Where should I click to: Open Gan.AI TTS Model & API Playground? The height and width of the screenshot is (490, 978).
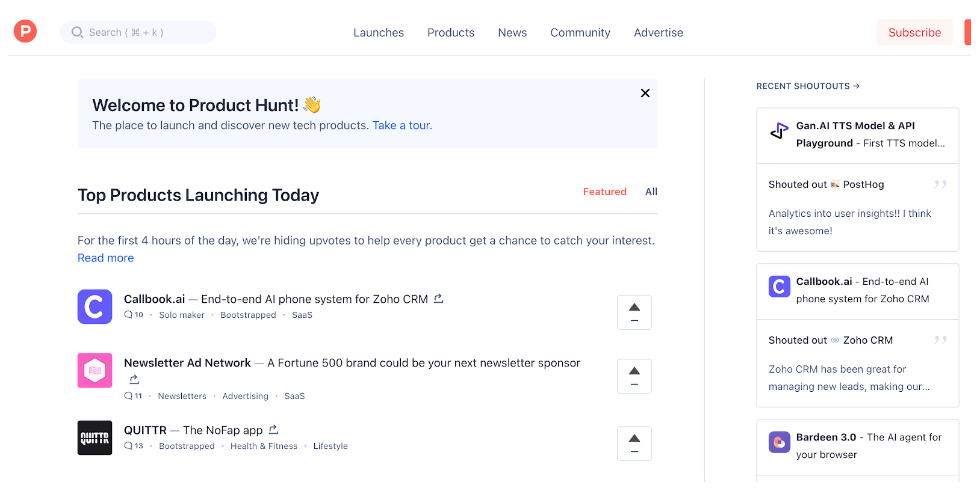856,134
